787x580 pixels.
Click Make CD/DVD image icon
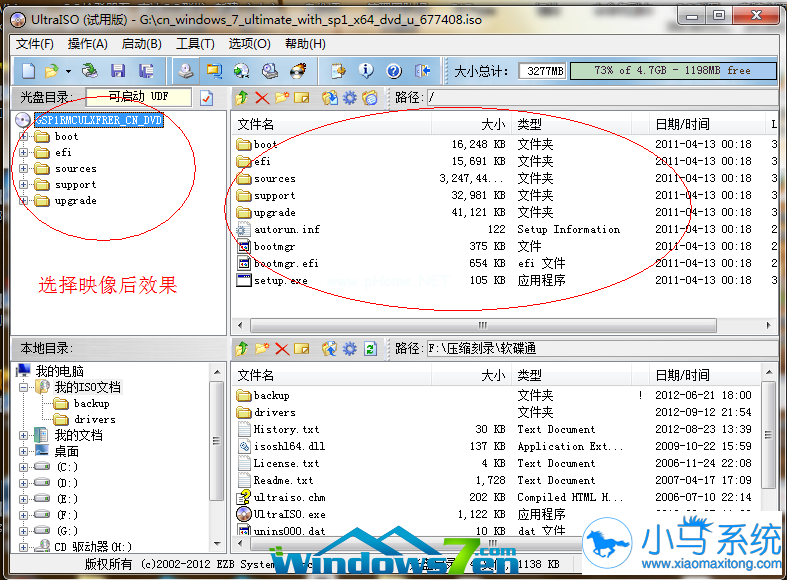[x=186, y=71]
